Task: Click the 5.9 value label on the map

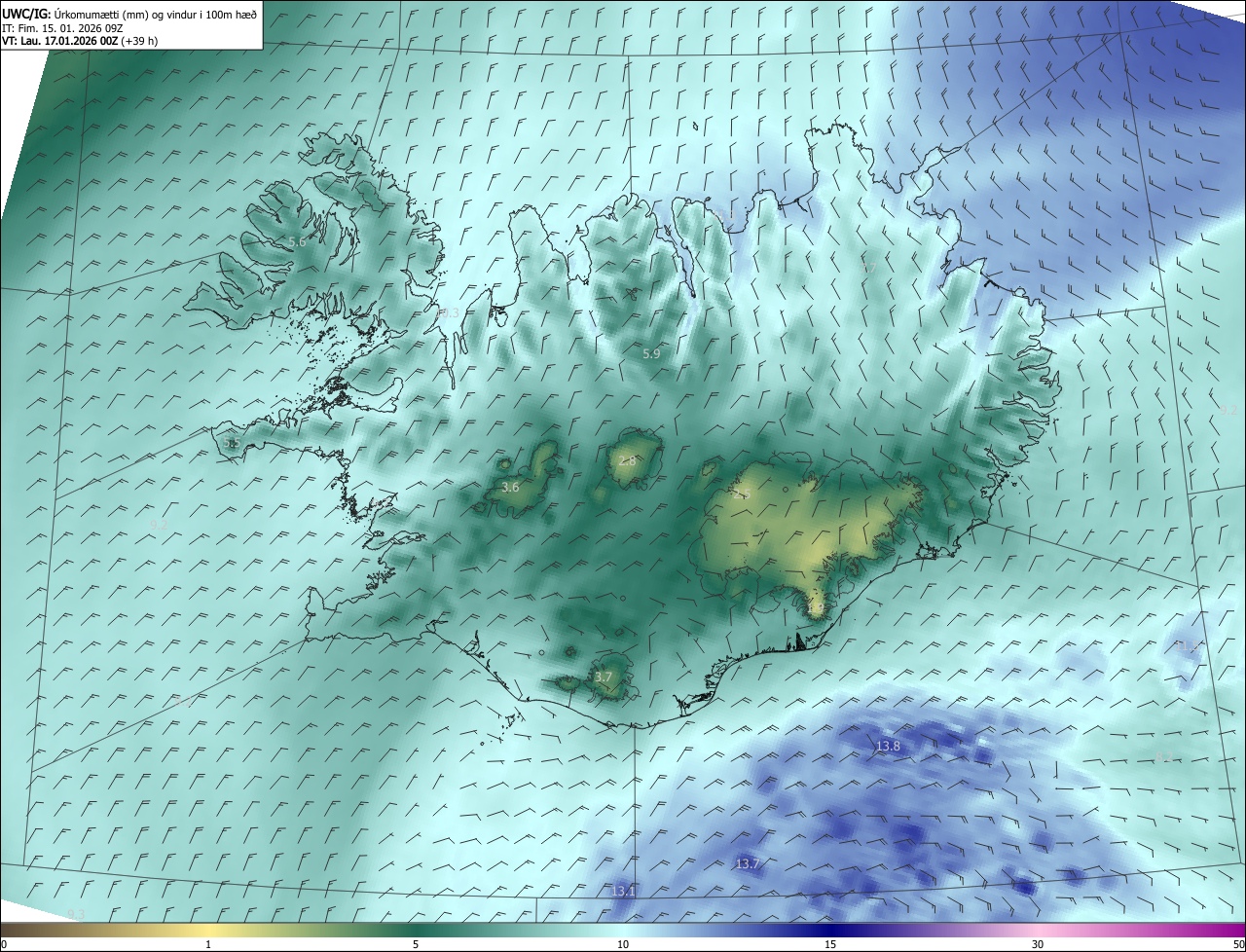Action: click(651, 354)
